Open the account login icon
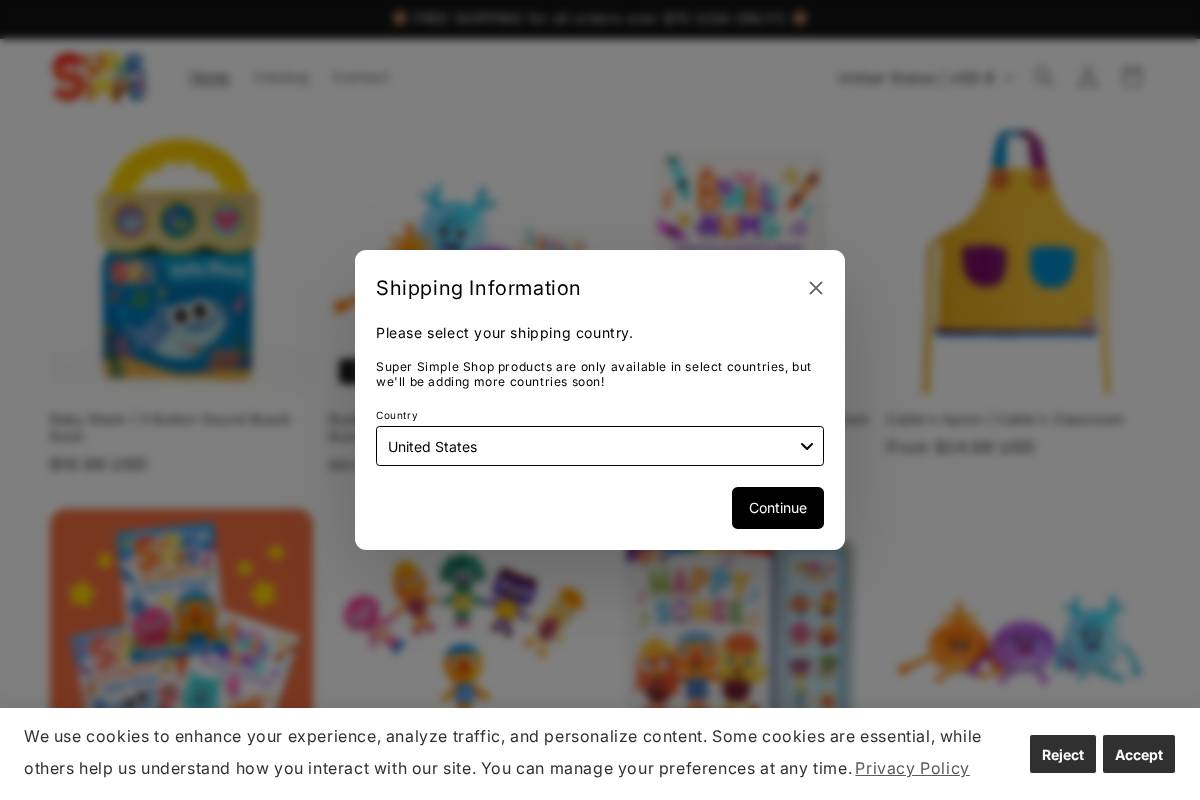Screen dimensions: 1200x800 coord(1088,77)
